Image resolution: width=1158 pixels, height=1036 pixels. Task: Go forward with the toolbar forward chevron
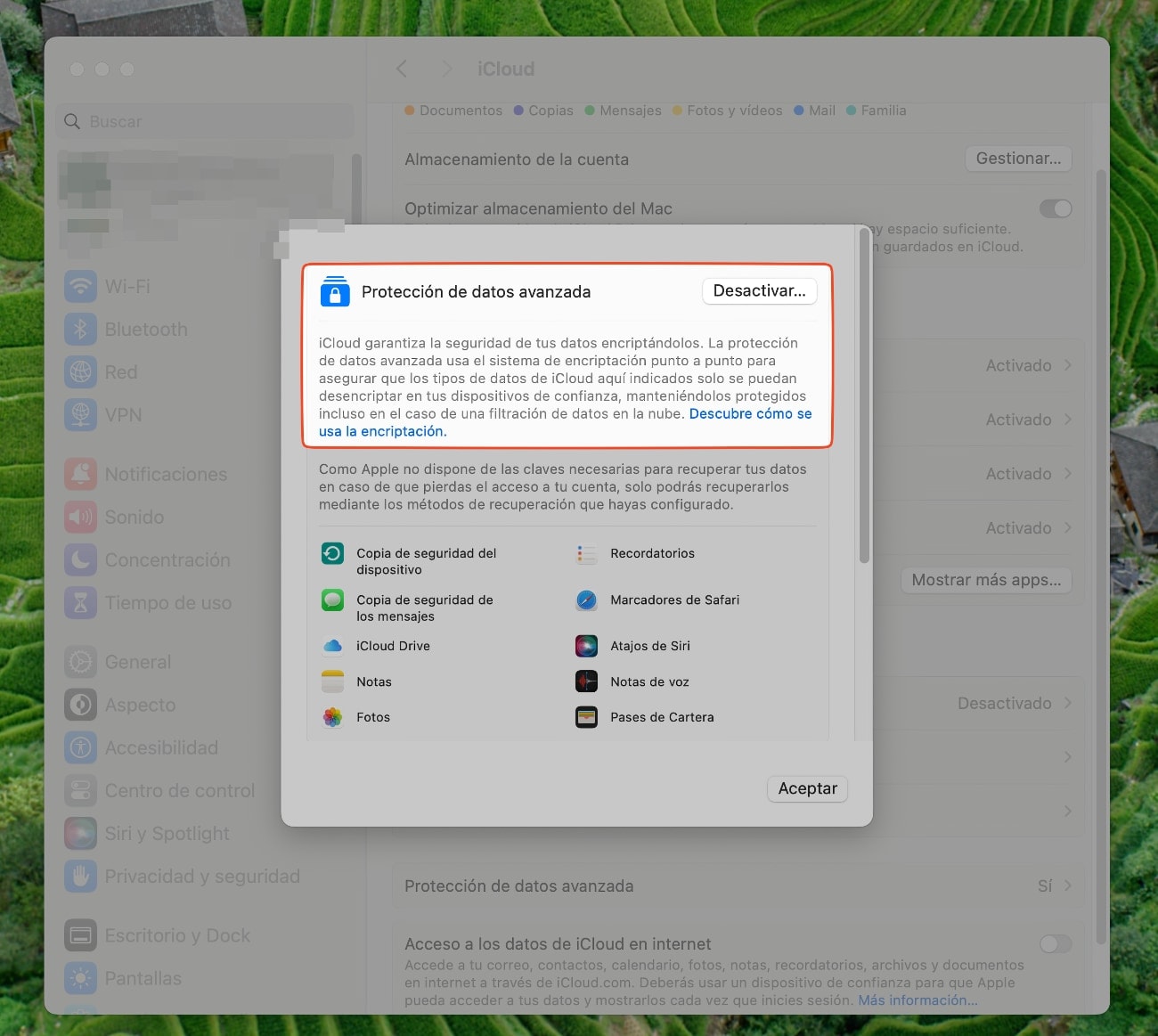pos(447,69)
